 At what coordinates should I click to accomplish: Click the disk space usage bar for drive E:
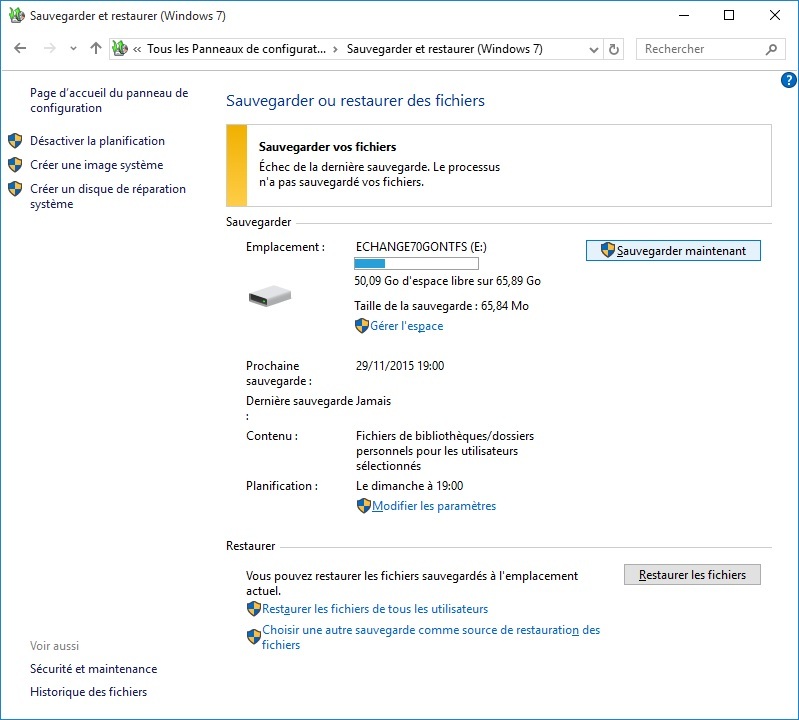(416, 263)
